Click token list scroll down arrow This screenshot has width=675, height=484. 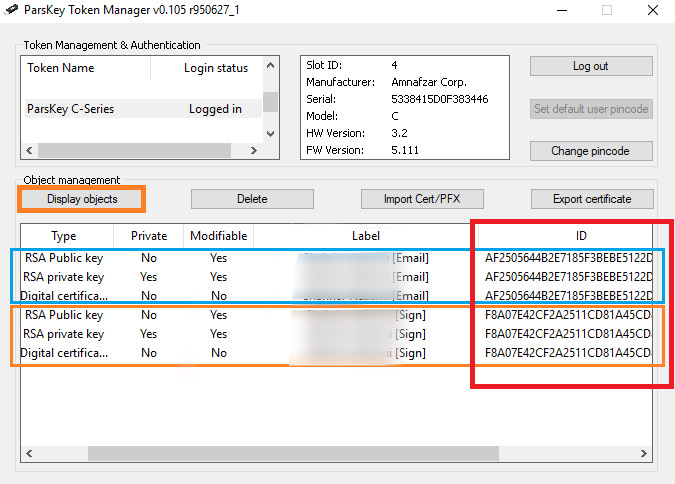pyautogui.click(x=270, y=134)
